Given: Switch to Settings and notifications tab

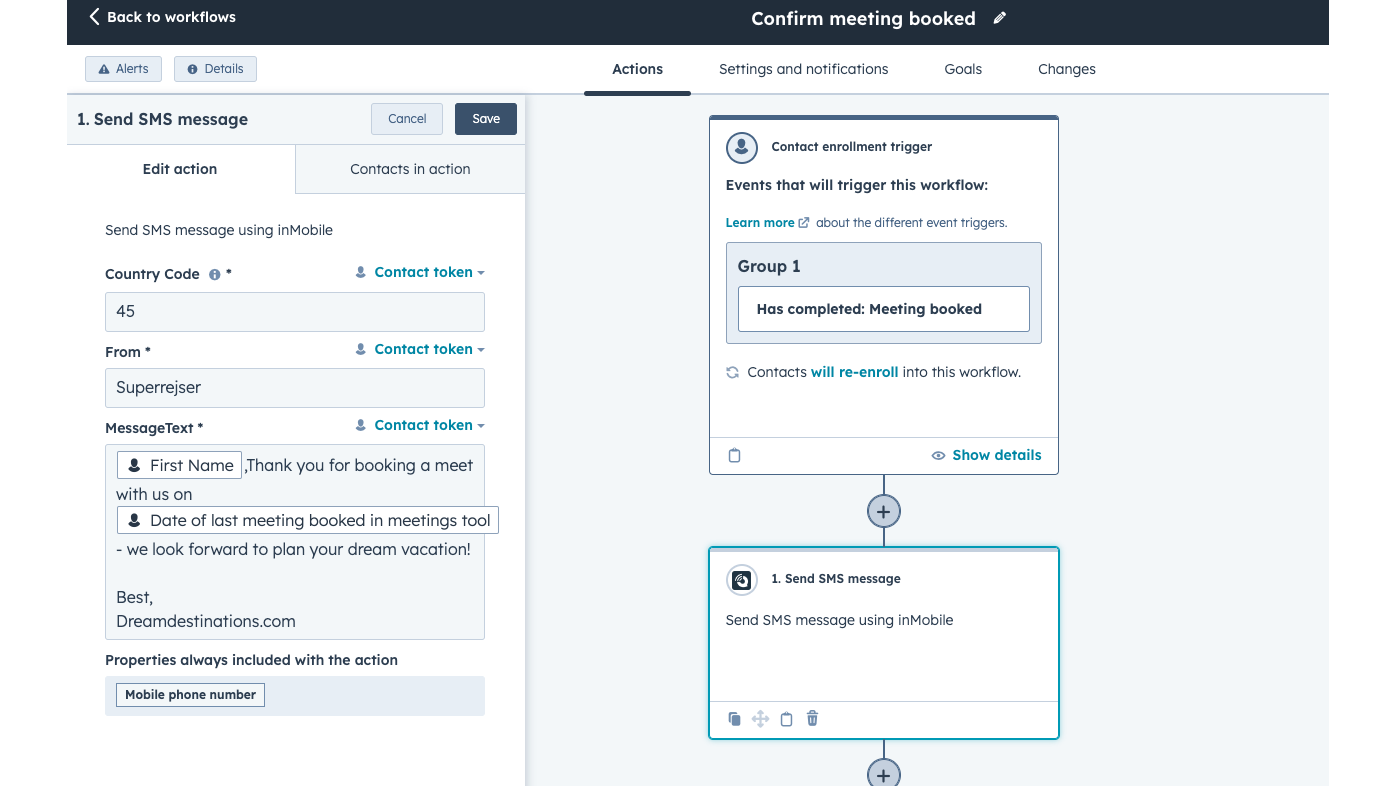Looking at the screenshot, I should pos(803,69).
